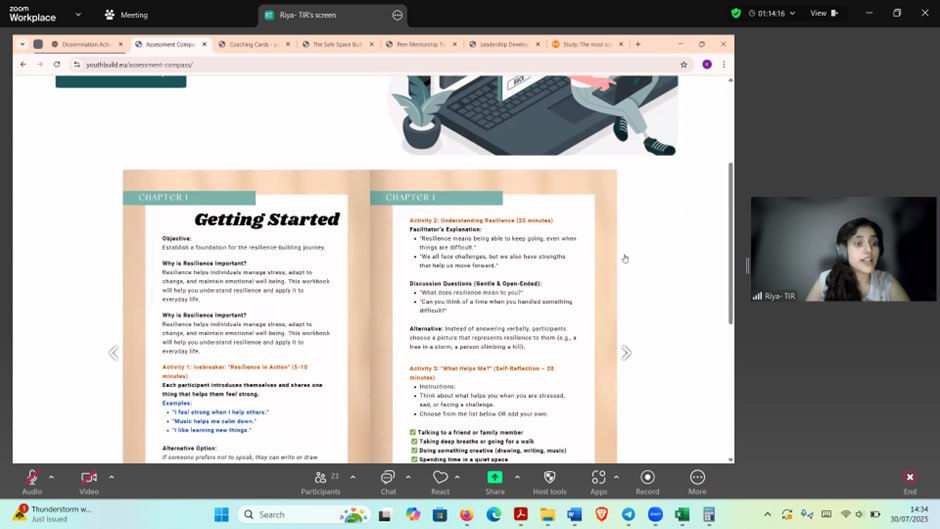
Task: Expand the Audio options arrow
Action: click(51, 477)
